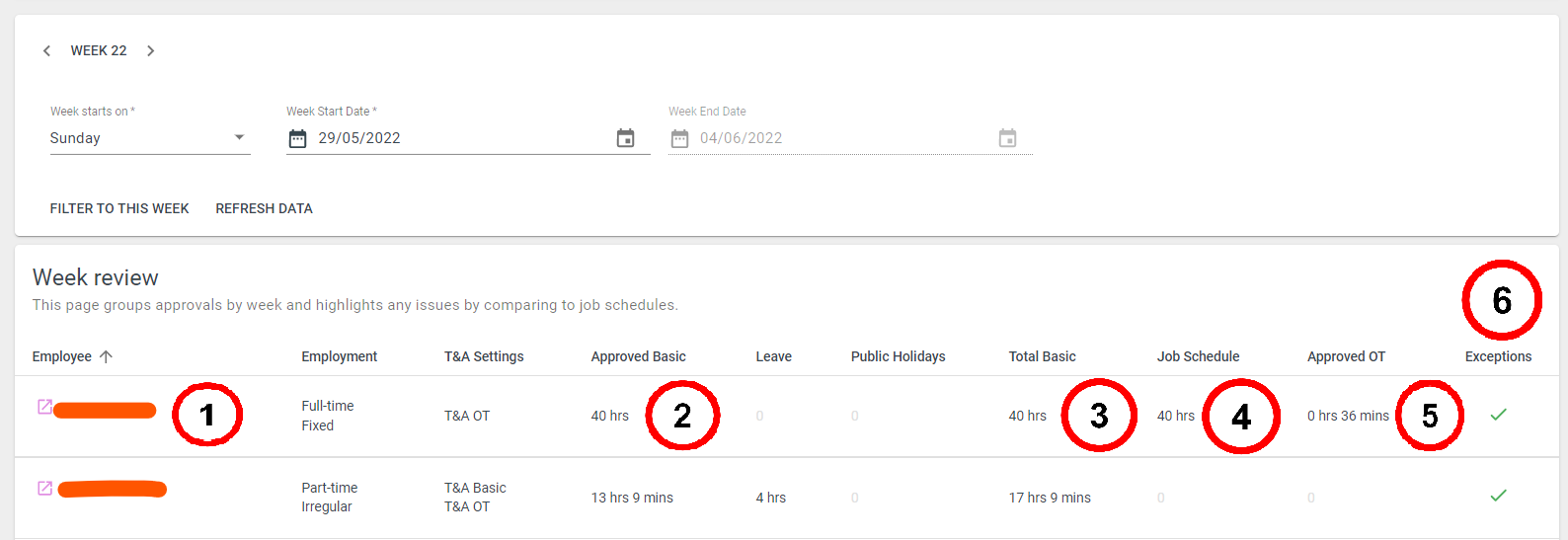Sort by the Job Schedule column header
The height and width of the screenshot is (540, 1568).
(x=1198, y=356)
